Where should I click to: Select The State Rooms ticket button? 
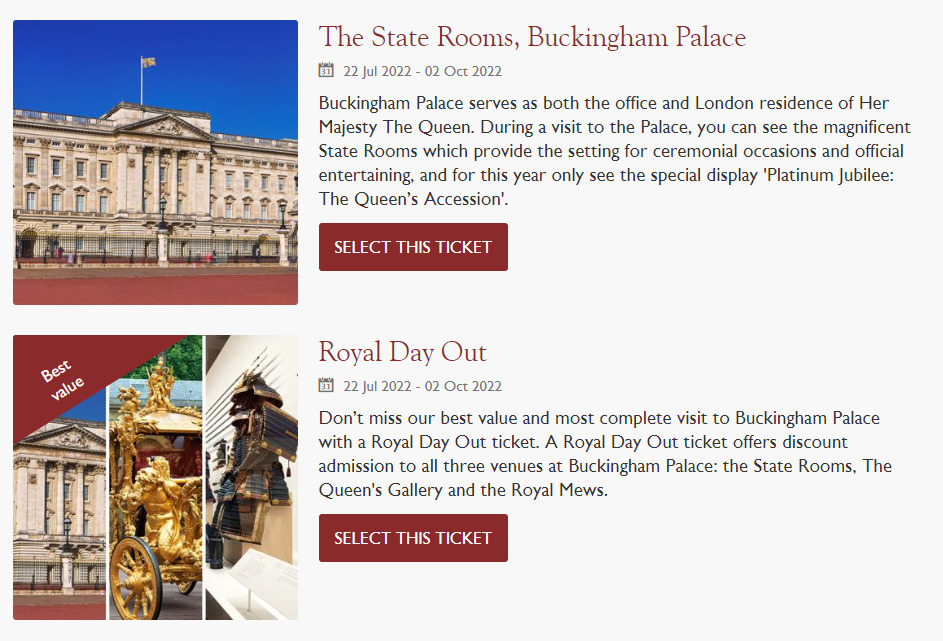click(413, 247)
